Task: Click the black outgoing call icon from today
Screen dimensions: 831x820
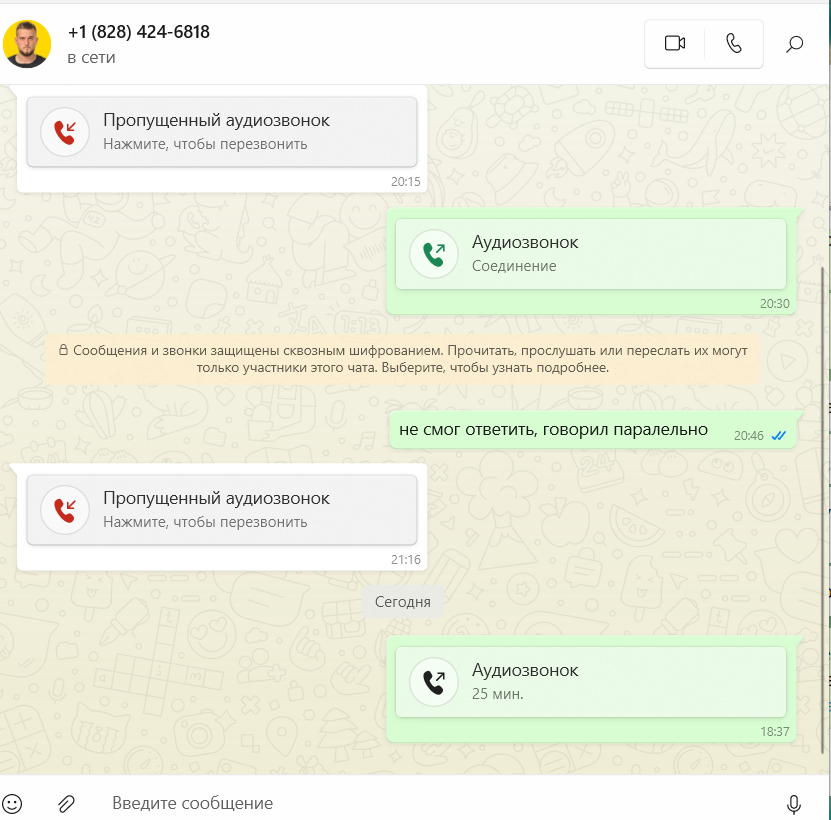Action: tap(434, 682)
